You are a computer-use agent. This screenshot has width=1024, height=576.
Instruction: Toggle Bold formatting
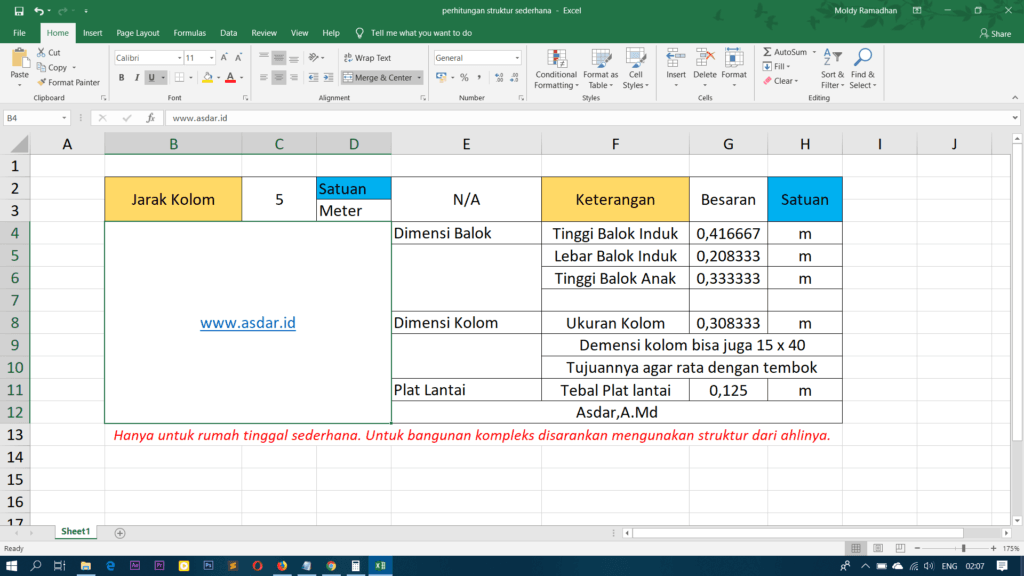point(121,78)
